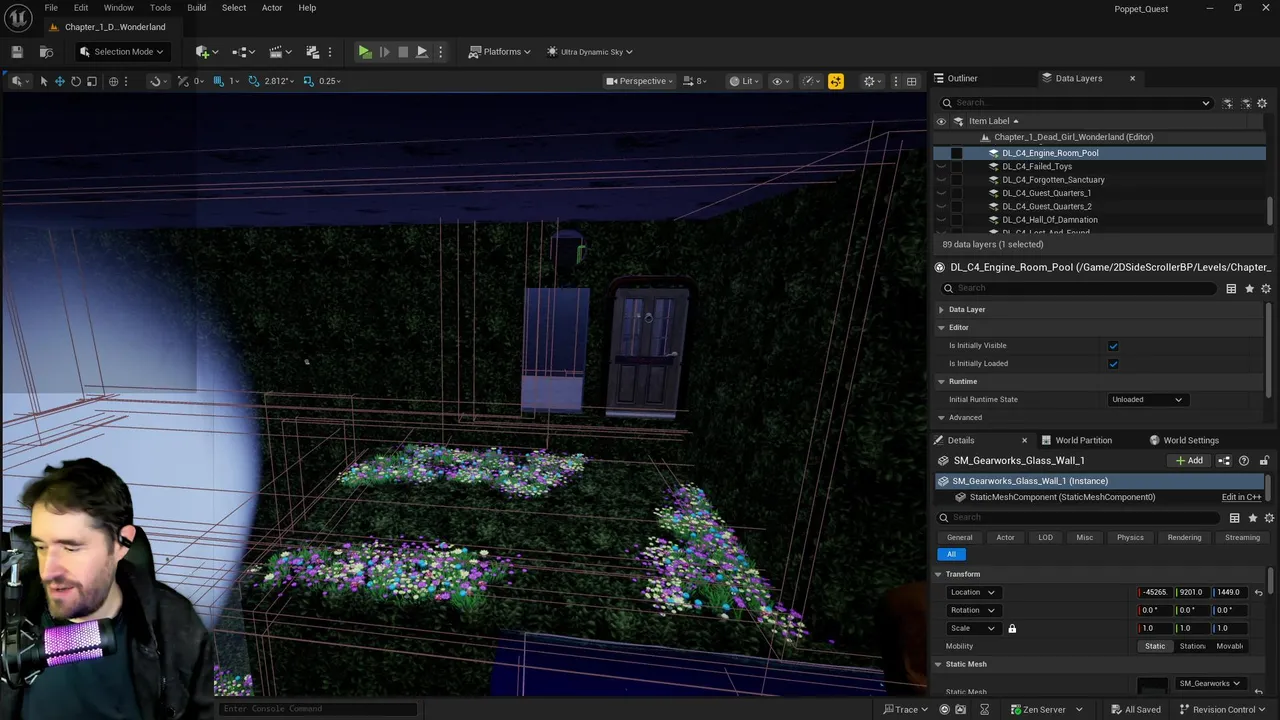The width and height of the screenshot is (1280, 720).
Task: Choose the Select objects cursor tool
Action: [x=43, y=81]
